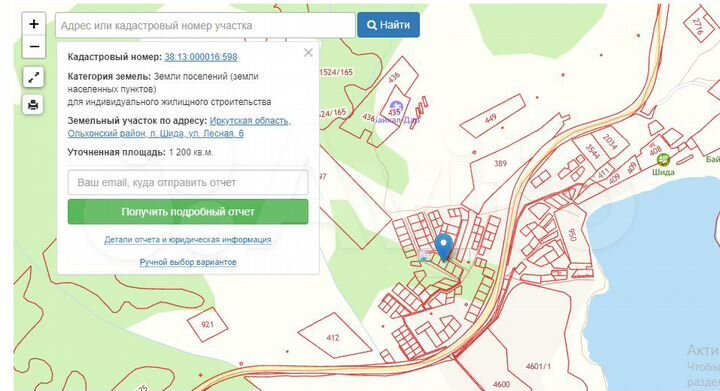Viewport: 720px width, 391px height.
Task: Zoom in with the plus button
Action: tap(34, 24)
